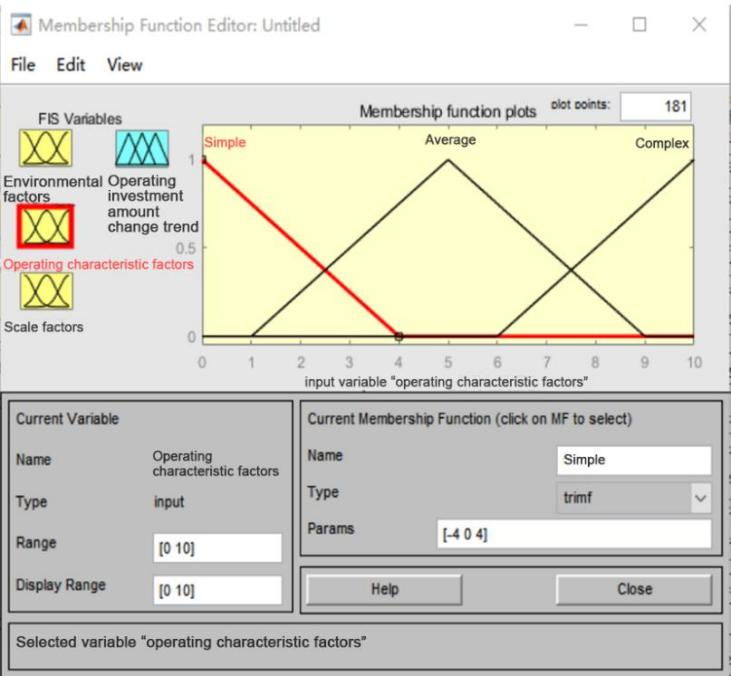Select the Operating investment amount change trend icon
Image resolution: width=731 pixels, height=676 pixels.
[142, 148]
